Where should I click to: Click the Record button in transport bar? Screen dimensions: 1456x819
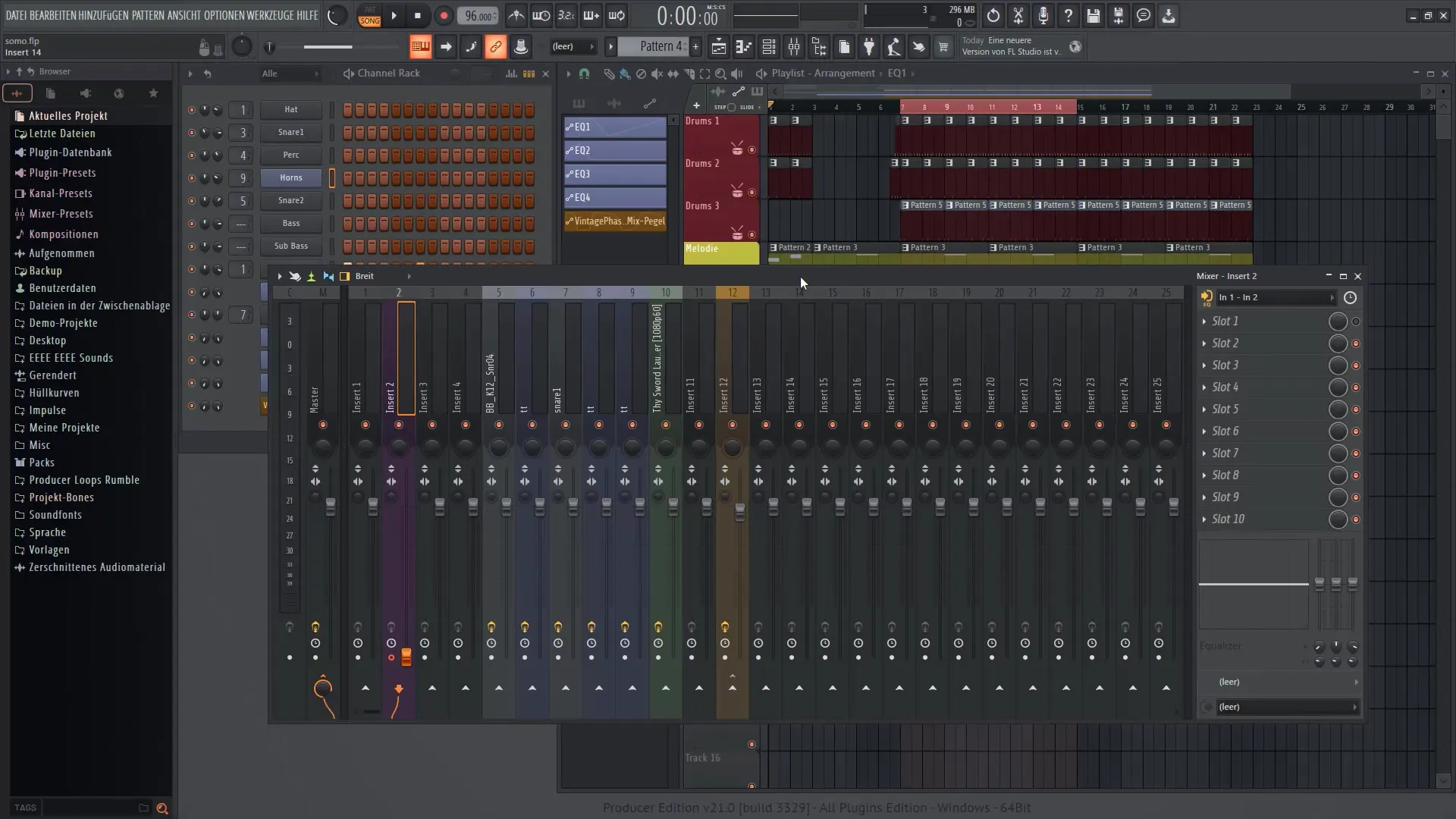443,15
